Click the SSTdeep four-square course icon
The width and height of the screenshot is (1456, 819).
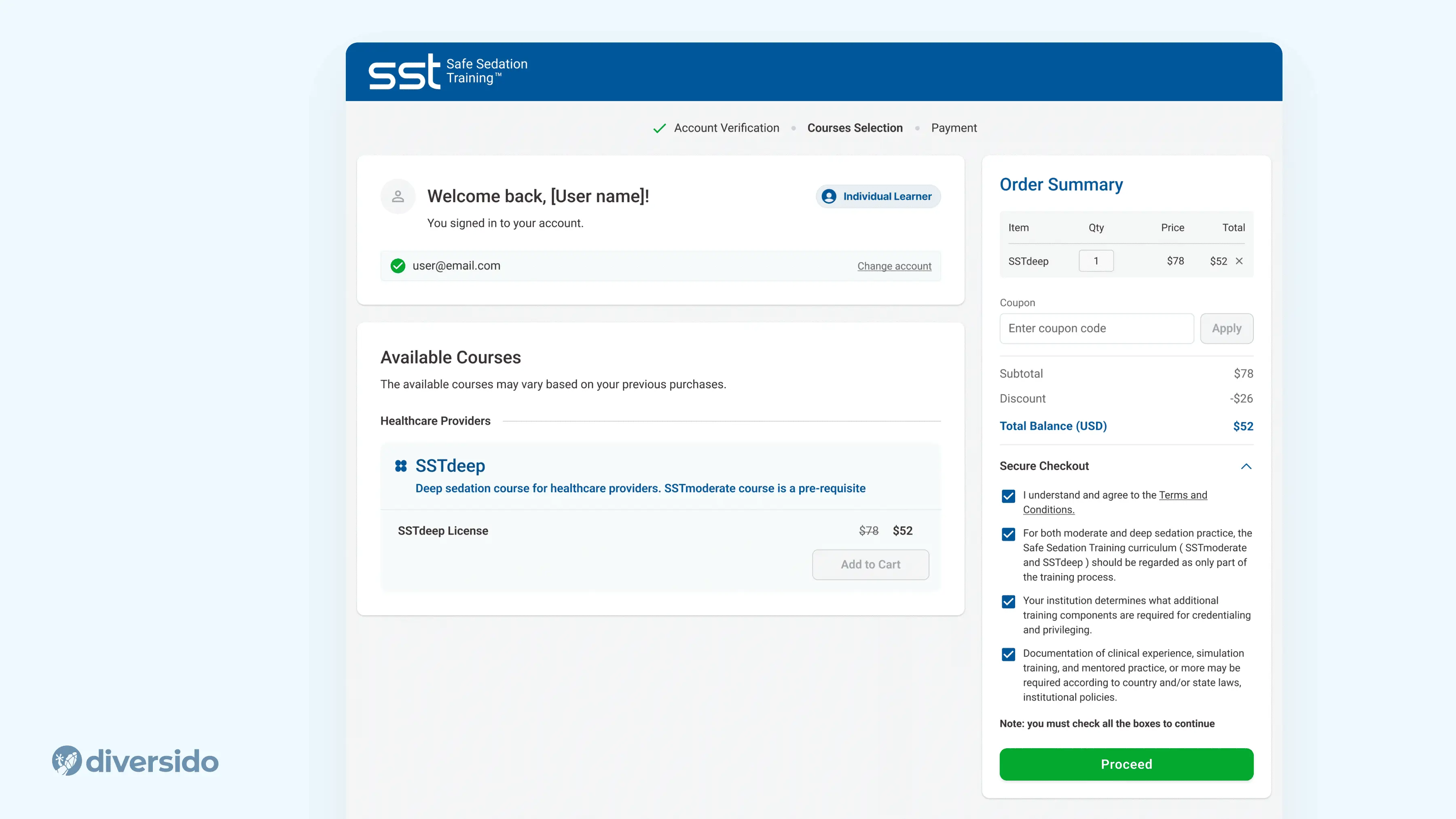[401, 466]
